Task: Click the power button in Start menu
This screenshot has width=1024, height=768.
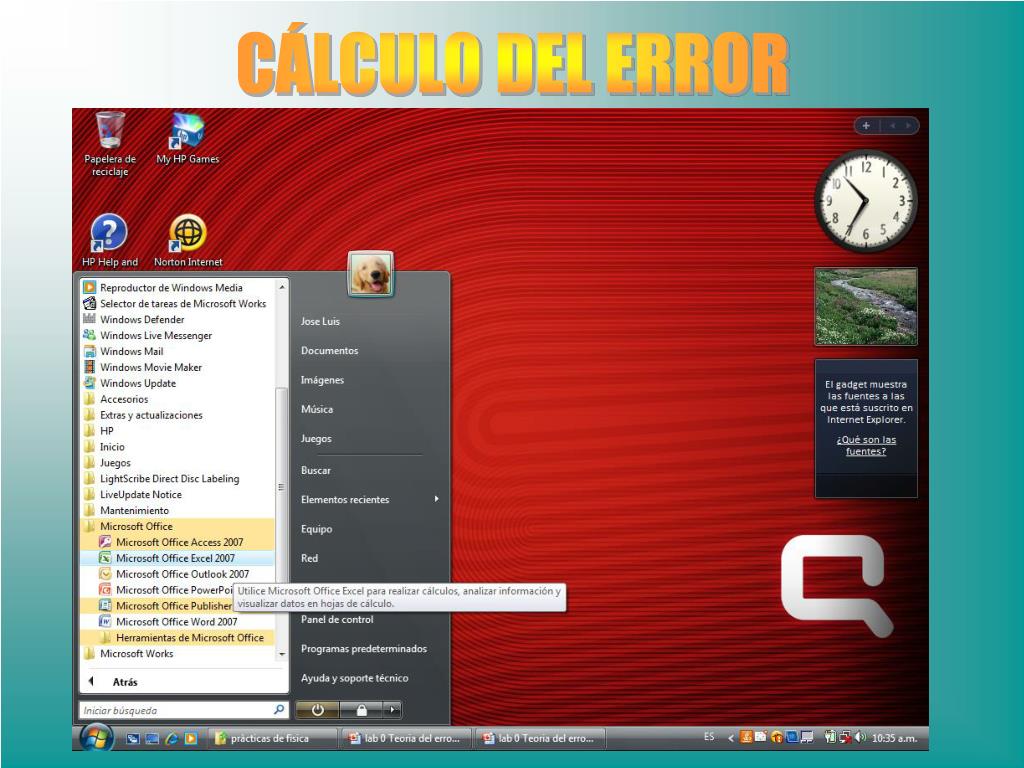Action: point(317,710)
